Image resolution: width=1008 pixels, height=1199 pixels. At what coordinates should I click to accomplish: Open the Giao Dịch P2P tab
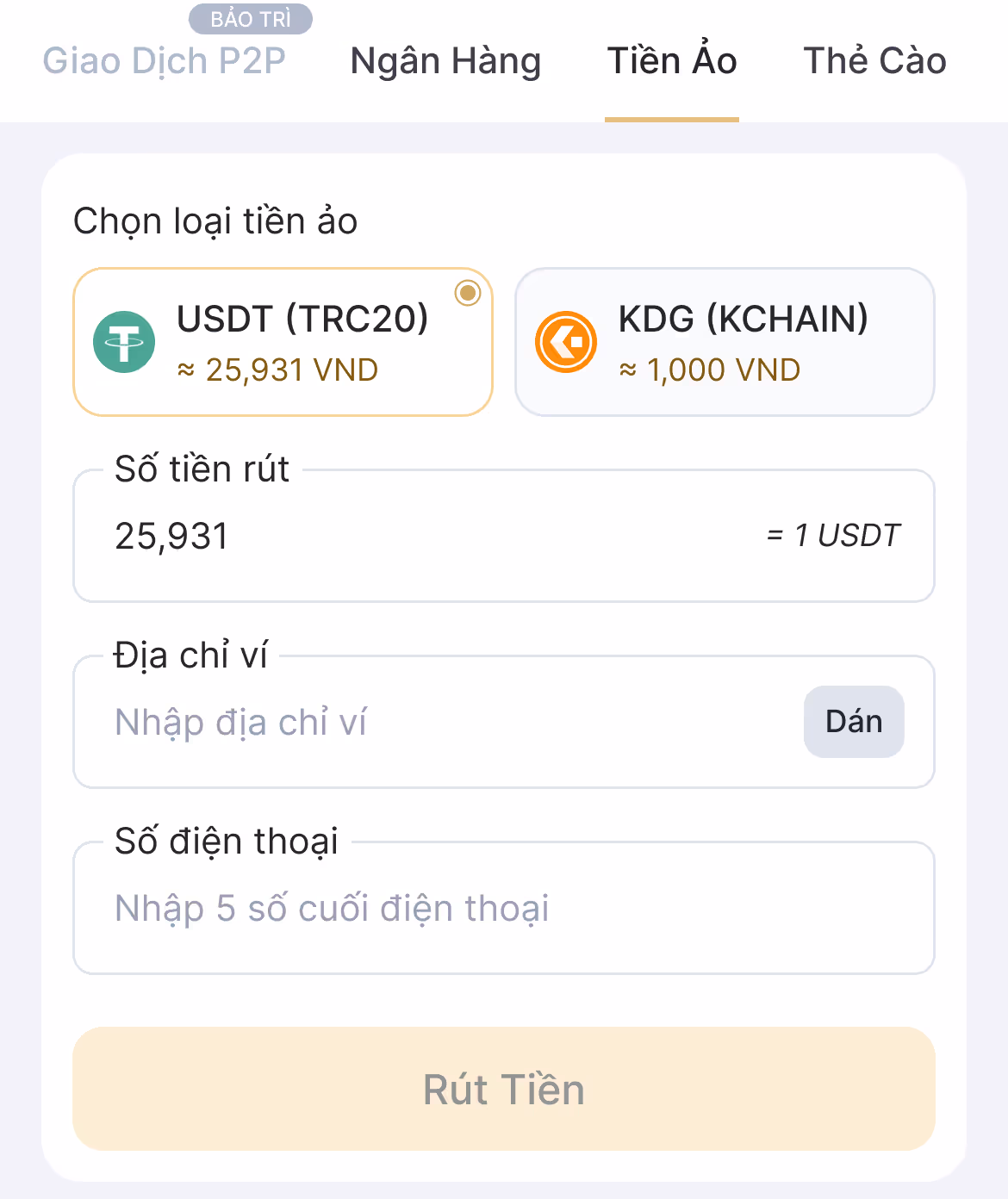tap(164, 61)
